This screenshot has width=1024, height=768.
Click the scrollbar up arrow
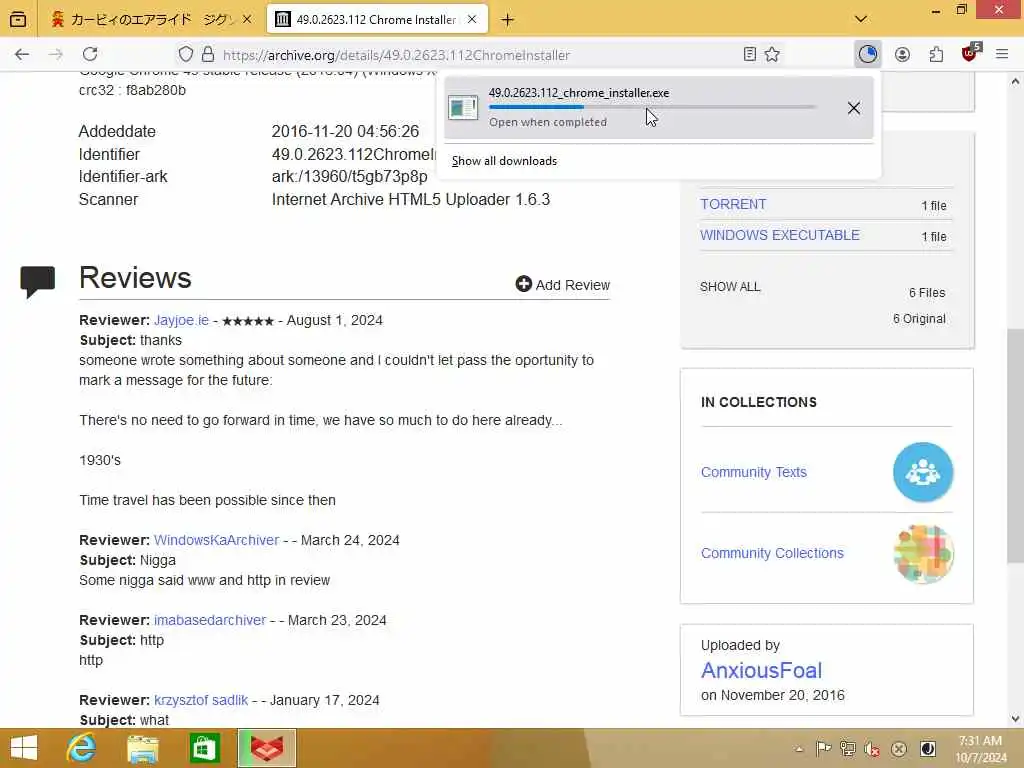(x=1015, y=82)
